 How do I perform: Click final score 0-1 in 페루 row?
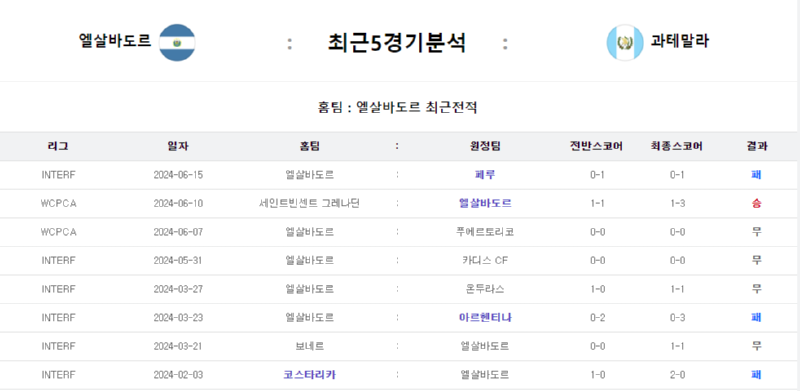(677, 175)
